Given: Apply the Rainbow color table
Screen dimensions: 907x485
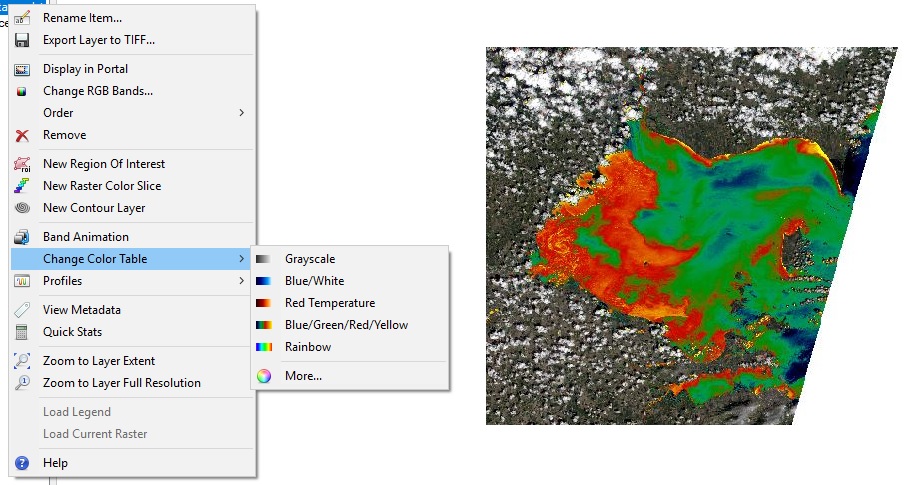Looking at the screenshot, I should (307, 347).
